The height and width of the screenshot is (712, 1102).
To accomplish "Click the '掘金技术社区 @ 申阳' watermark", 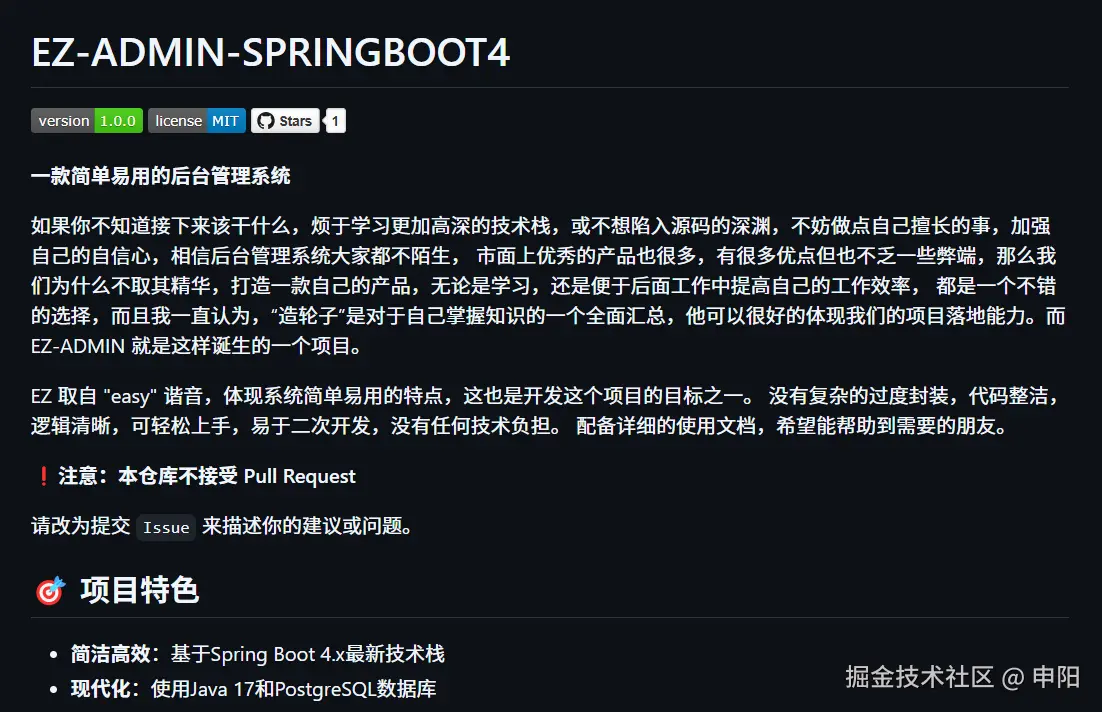I will (962, 677).
